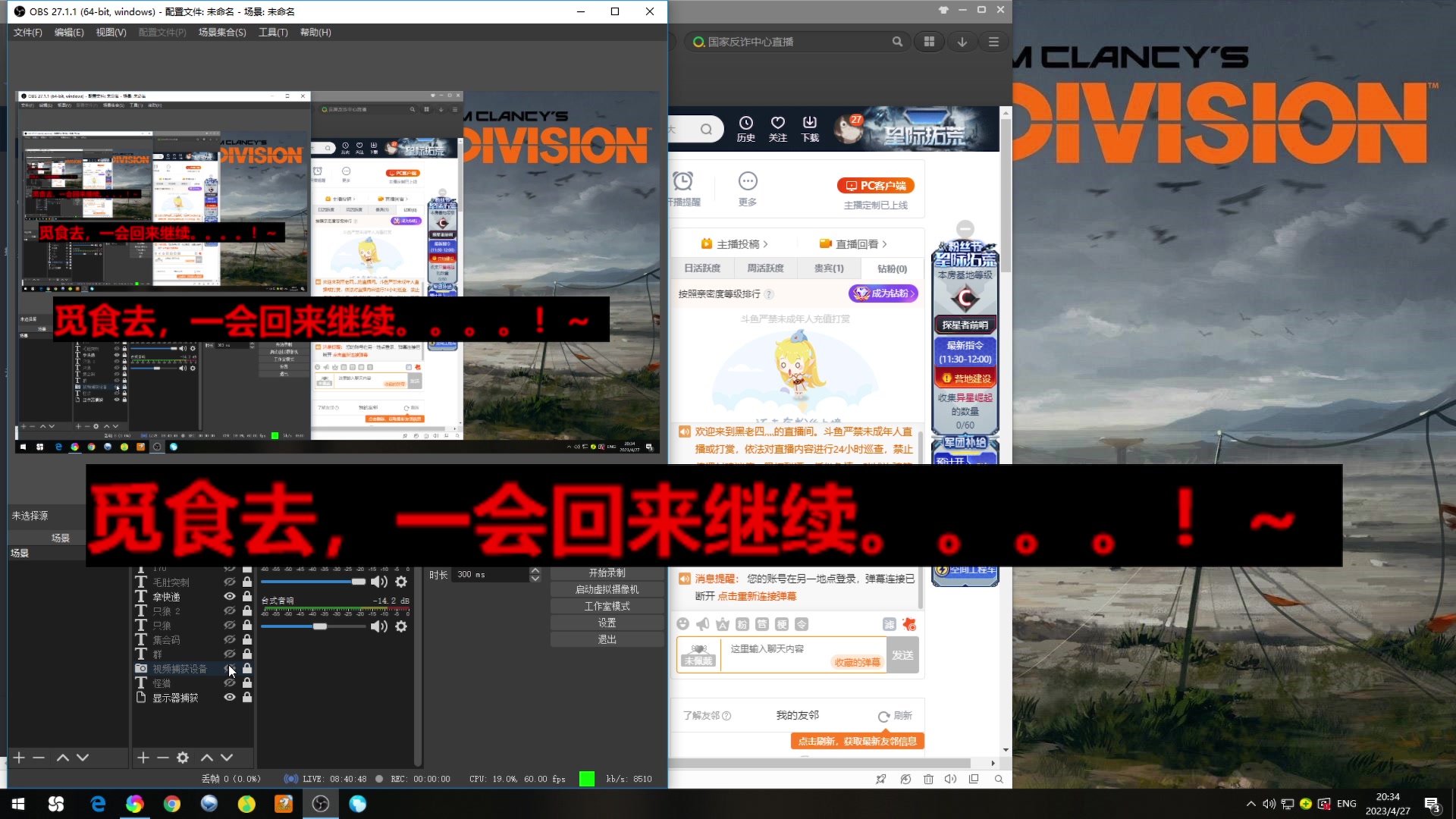Open the browser hamburger menu
This screenshot has width=1456, height=819.
click(x=993, y=42)
